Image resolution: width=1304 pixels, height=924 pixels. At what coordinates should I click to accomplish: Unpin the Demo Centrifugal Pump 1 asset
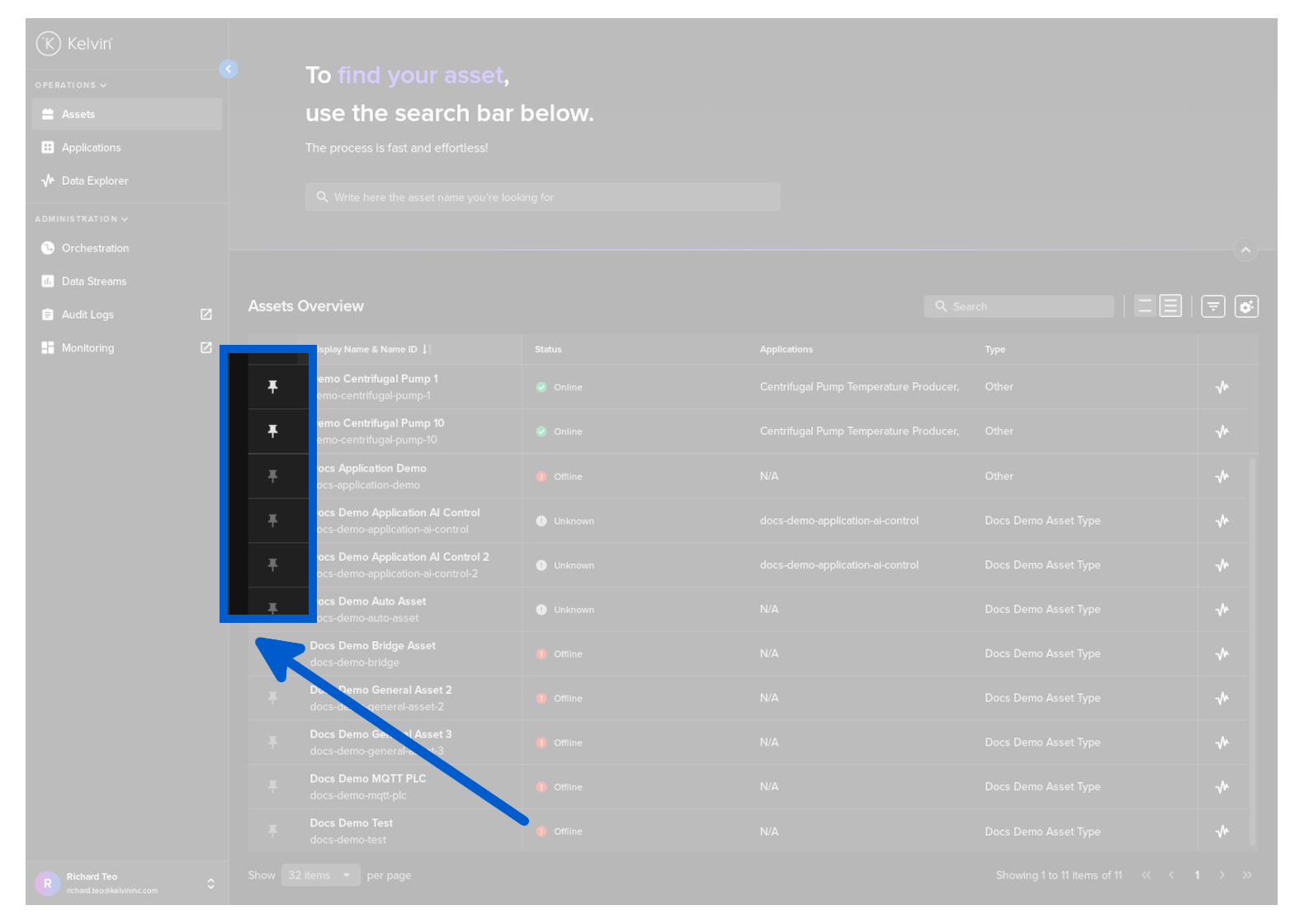[x=273, y=387]
